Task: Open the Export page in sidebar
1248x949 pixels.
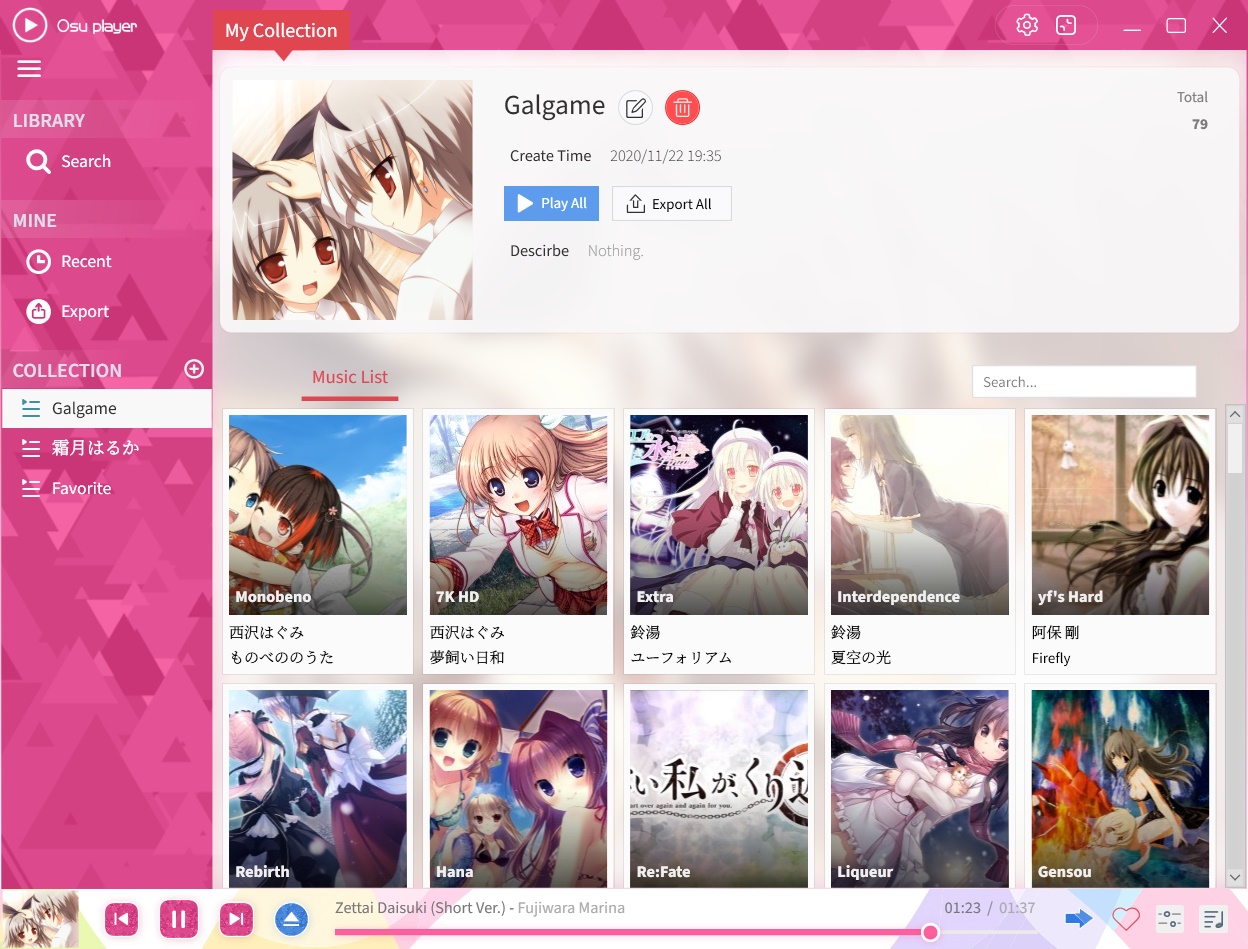Action: click(x=106, y=311)
